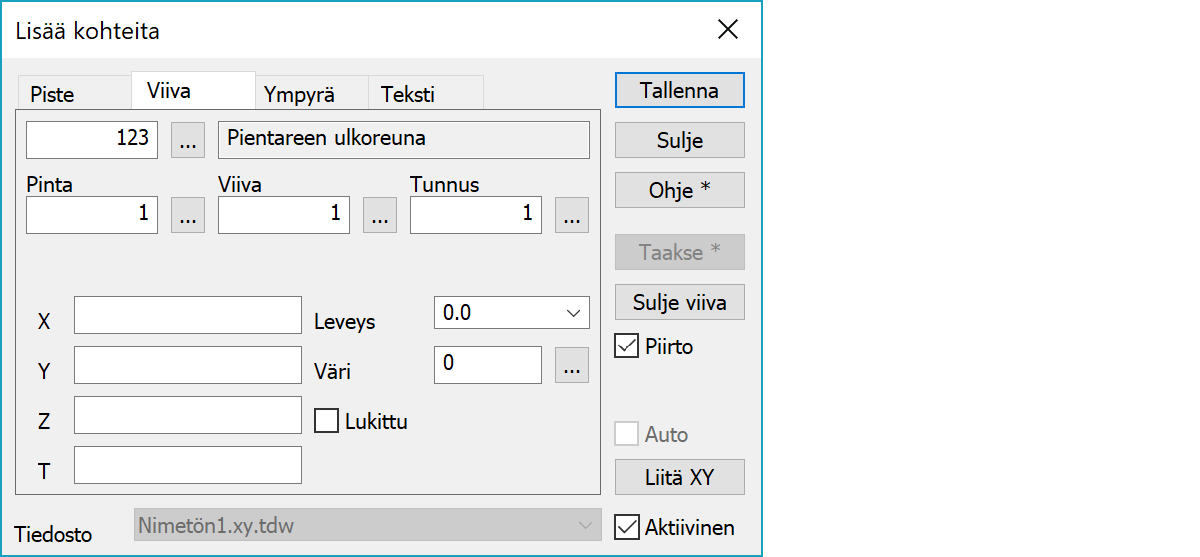The image size is (1200, 557).
Task: Click into the X coordinate field
Action: click(x=188, y=315)
